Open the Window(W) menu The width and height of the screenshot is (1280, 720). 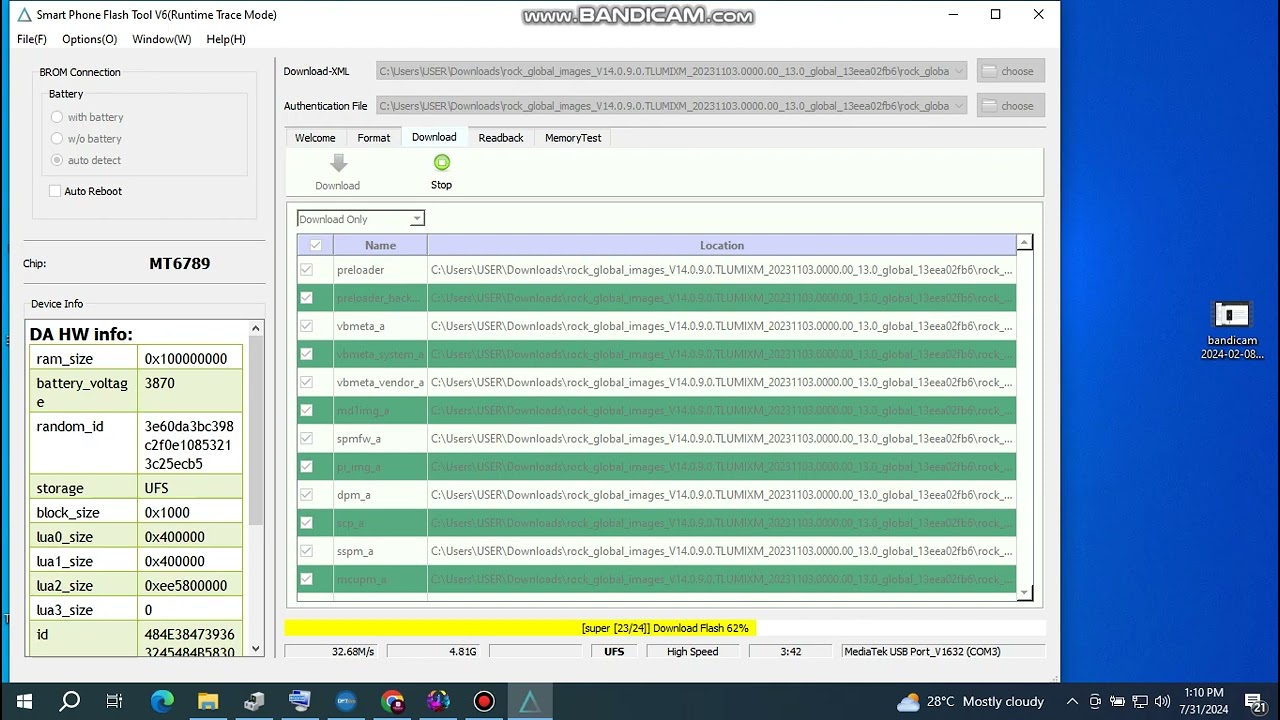tap(162, 39)
